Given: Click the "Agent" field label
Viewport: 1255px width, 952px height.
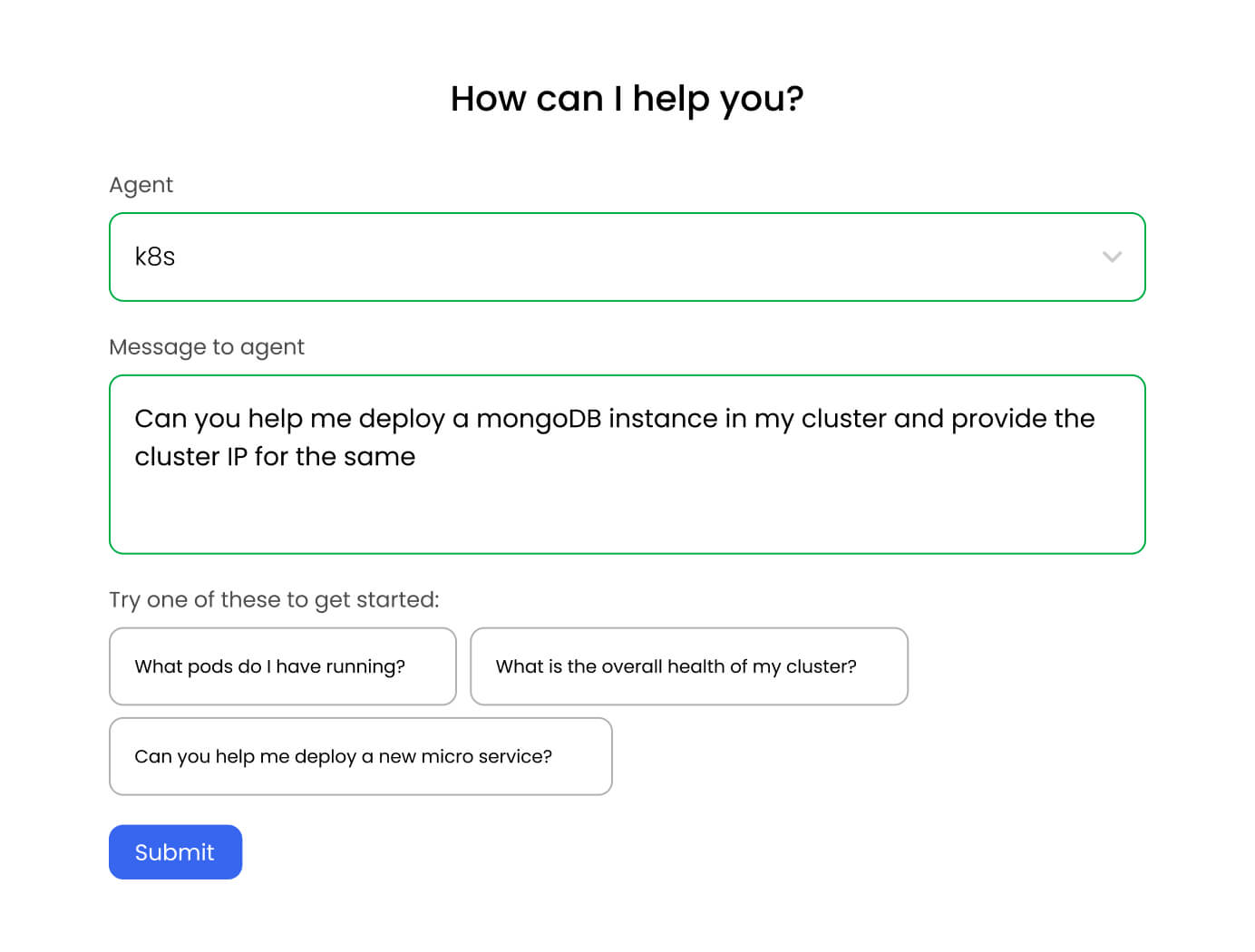Looking at the screenshot, I should point(141,185).
